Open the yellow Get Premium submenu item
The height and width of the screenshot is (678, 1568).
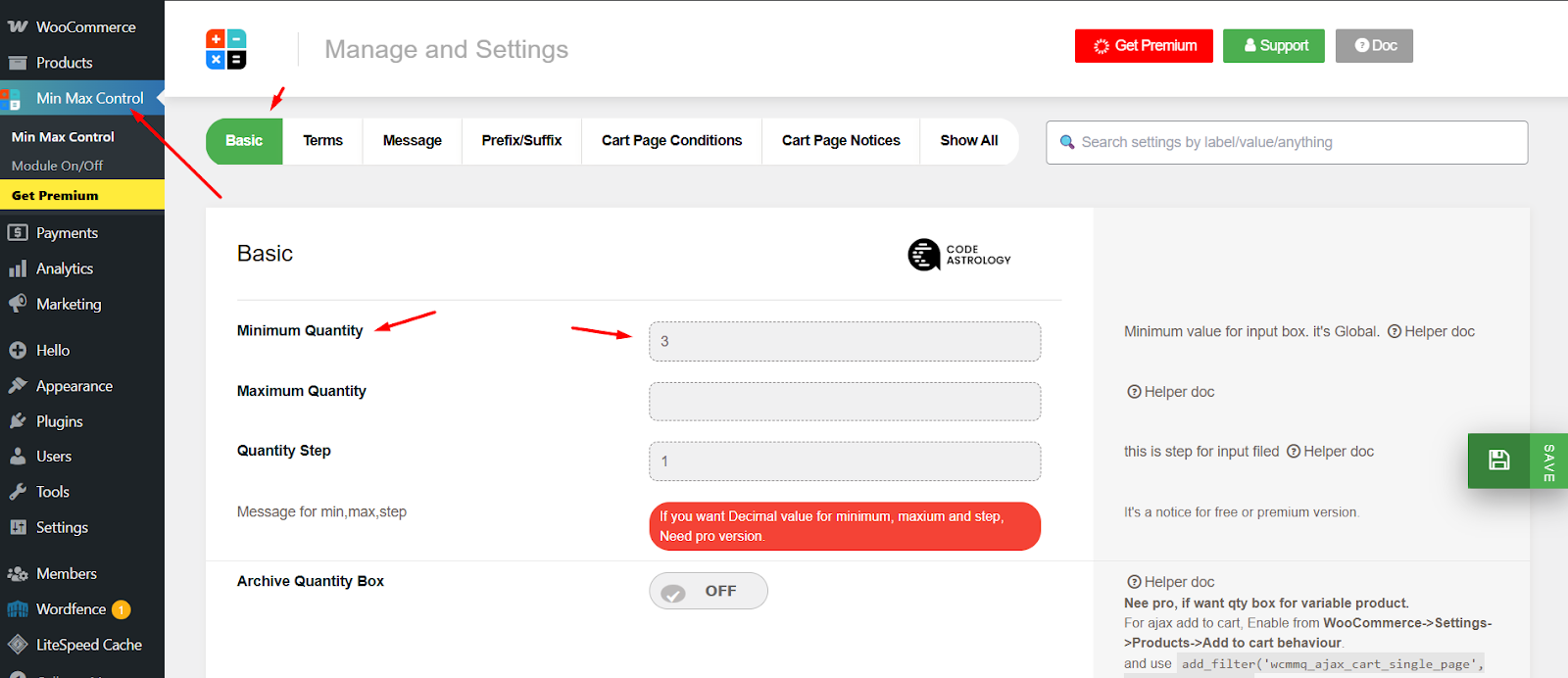82,195
